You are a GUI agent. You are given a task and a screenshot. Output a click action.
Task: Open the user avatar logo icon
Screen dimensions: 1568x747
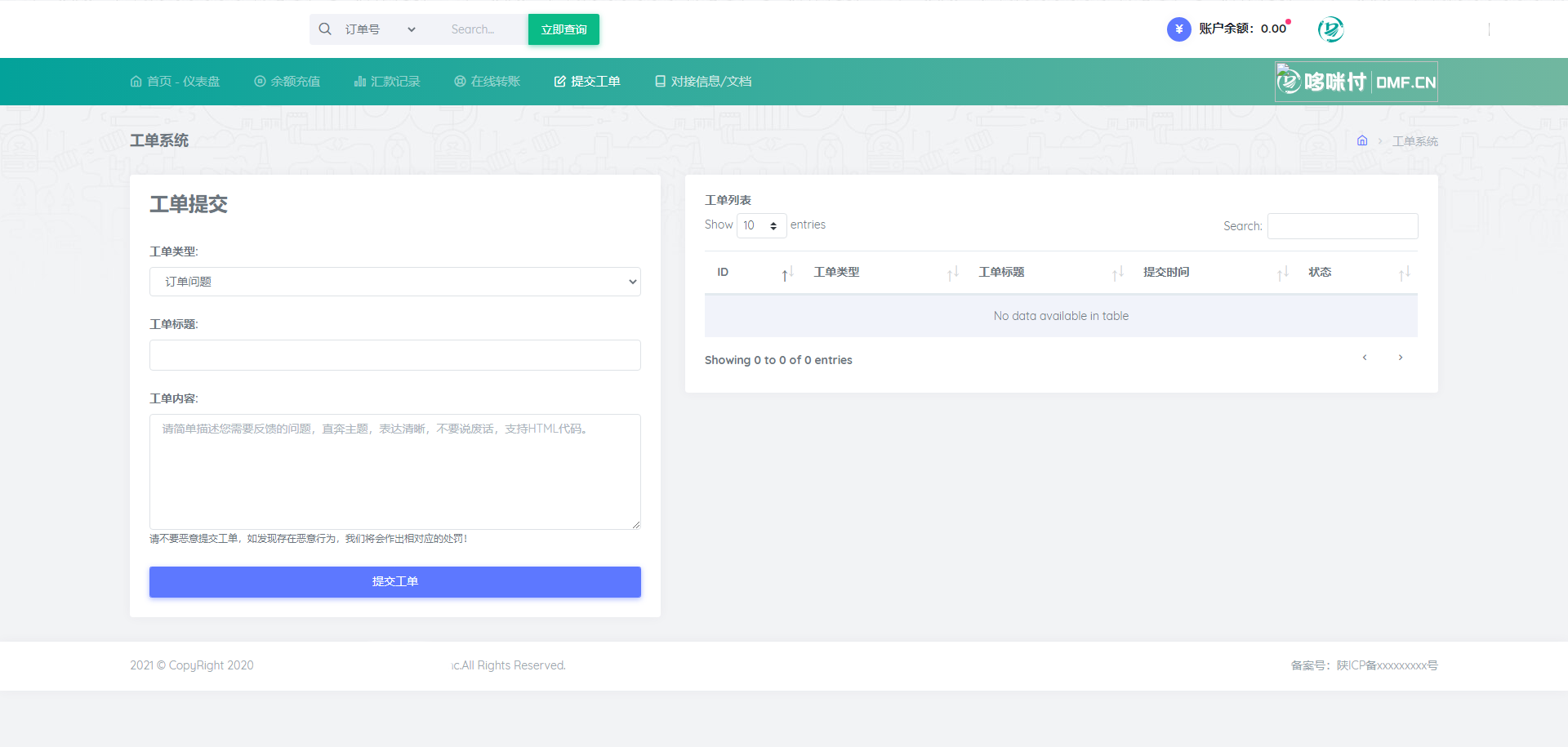pyautogui.click(x=1330, y=29)
